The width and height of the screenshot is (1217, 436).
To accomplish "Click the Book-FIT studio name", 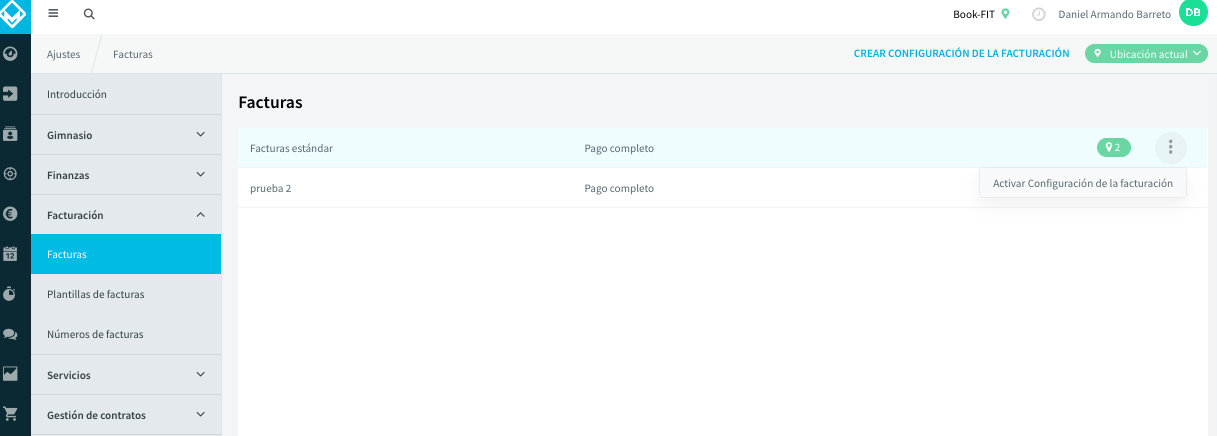I will [974, 14].
